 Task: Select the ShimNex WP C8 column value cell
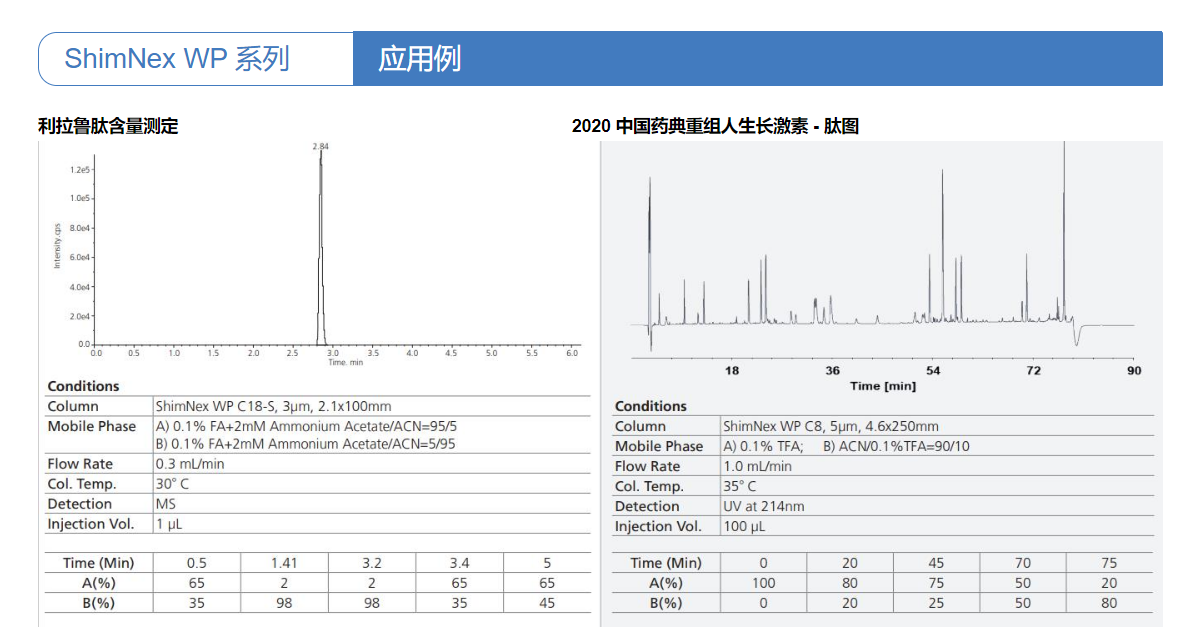tap(830, 426)
